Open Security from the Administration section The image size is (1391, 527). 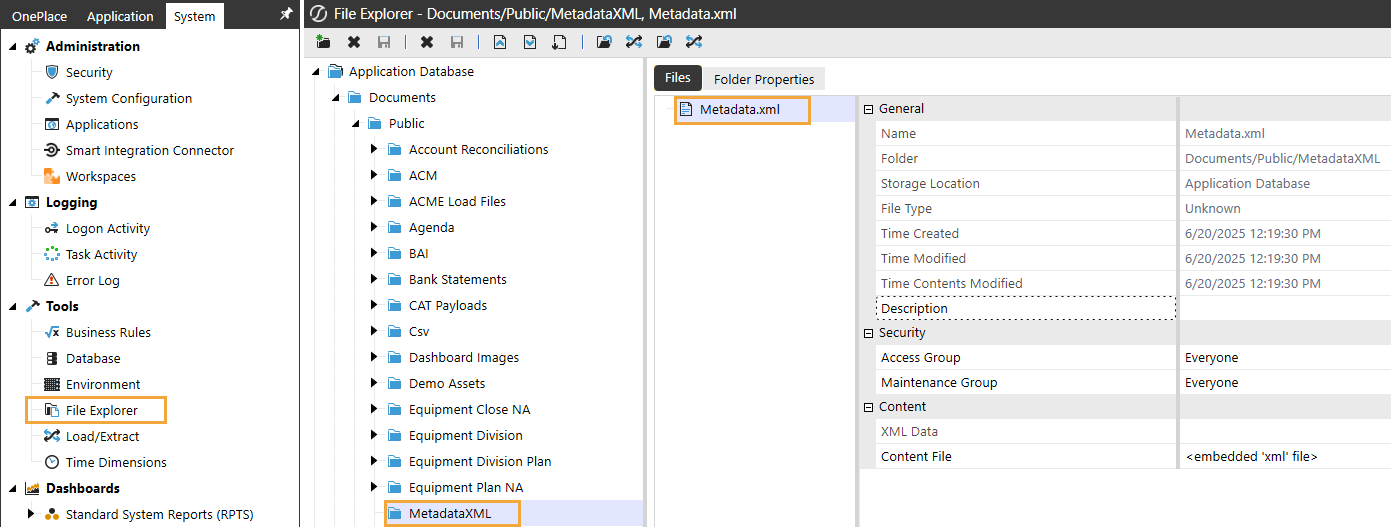(89, 72)
